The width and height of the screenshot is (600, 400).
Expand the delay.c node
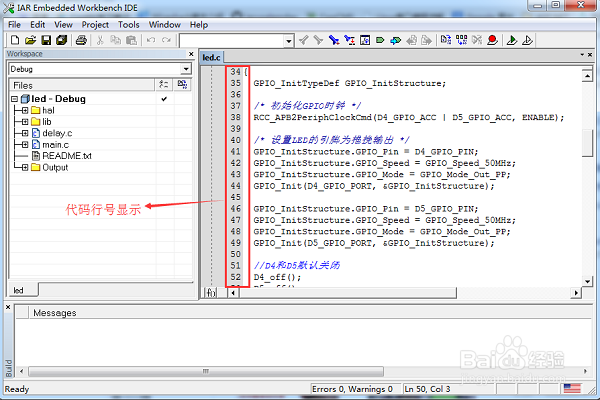[x=25, y=133]
